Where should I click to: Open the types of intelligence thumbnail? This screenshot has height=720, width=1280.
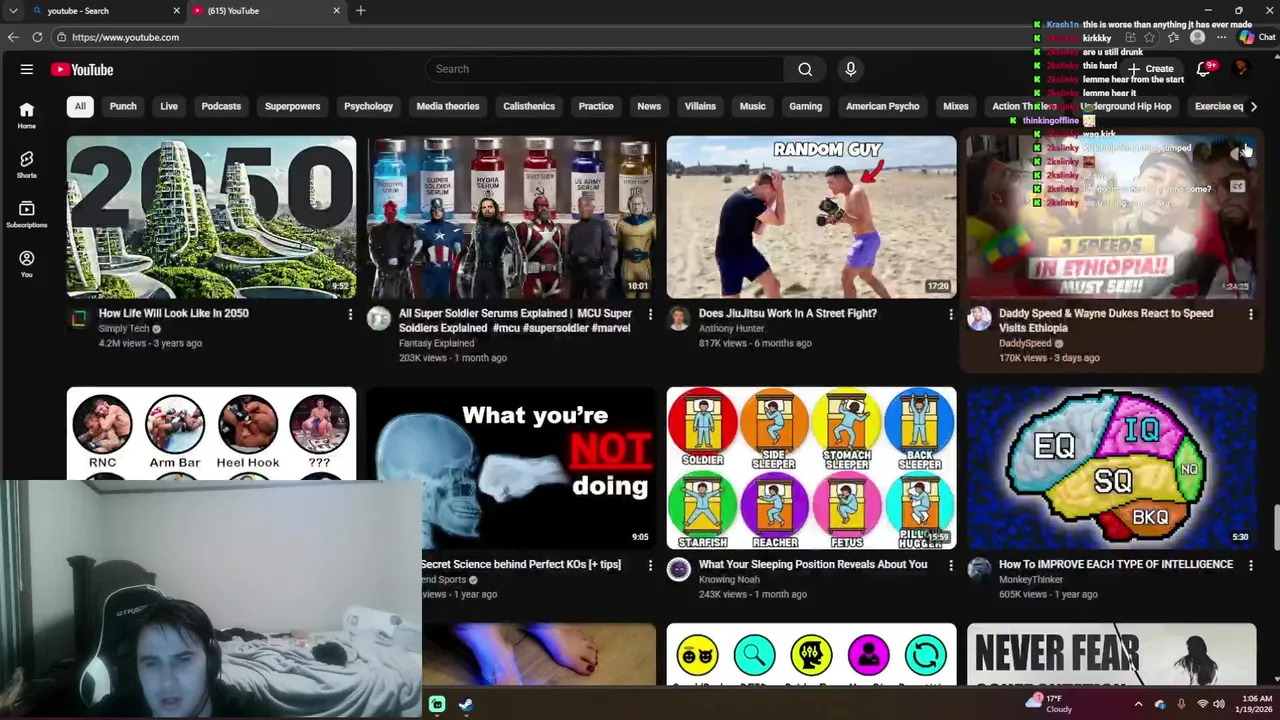[x=1111, y=468]
